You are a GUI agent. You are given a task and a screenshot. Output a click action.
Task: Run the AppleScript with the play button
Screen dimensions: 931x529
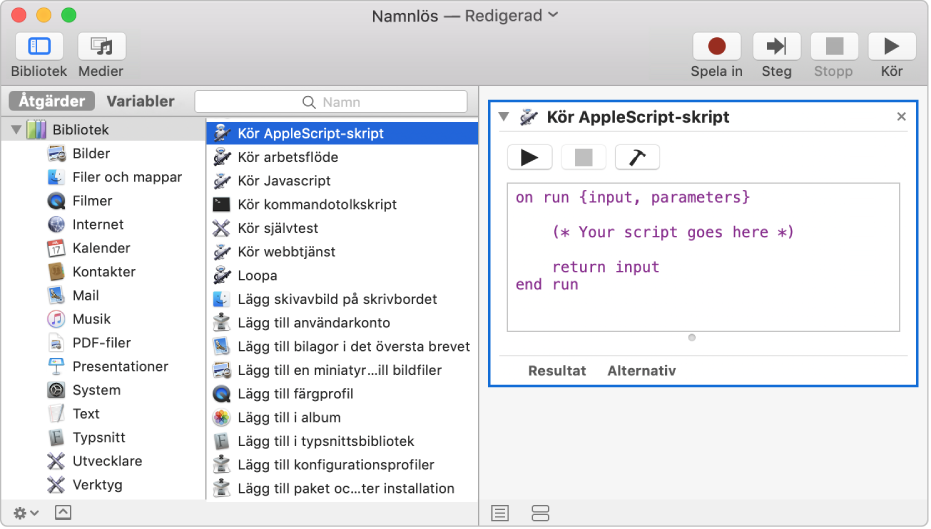point(530,157)
